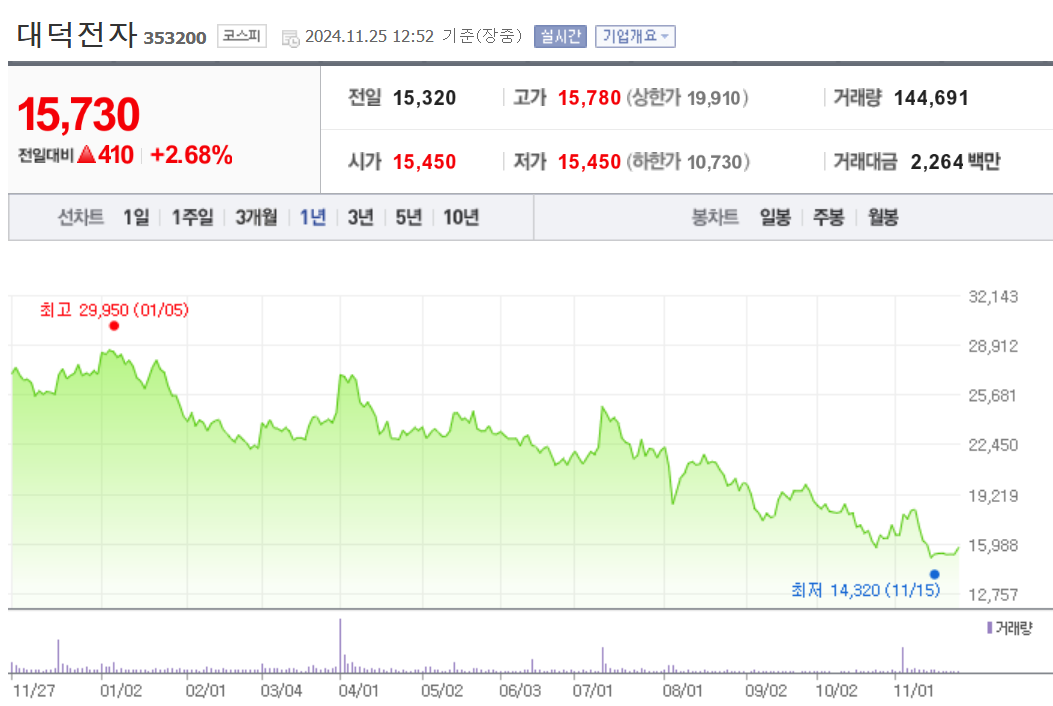
Task: Click the 거래량 value 144,691
Action: 931,98
